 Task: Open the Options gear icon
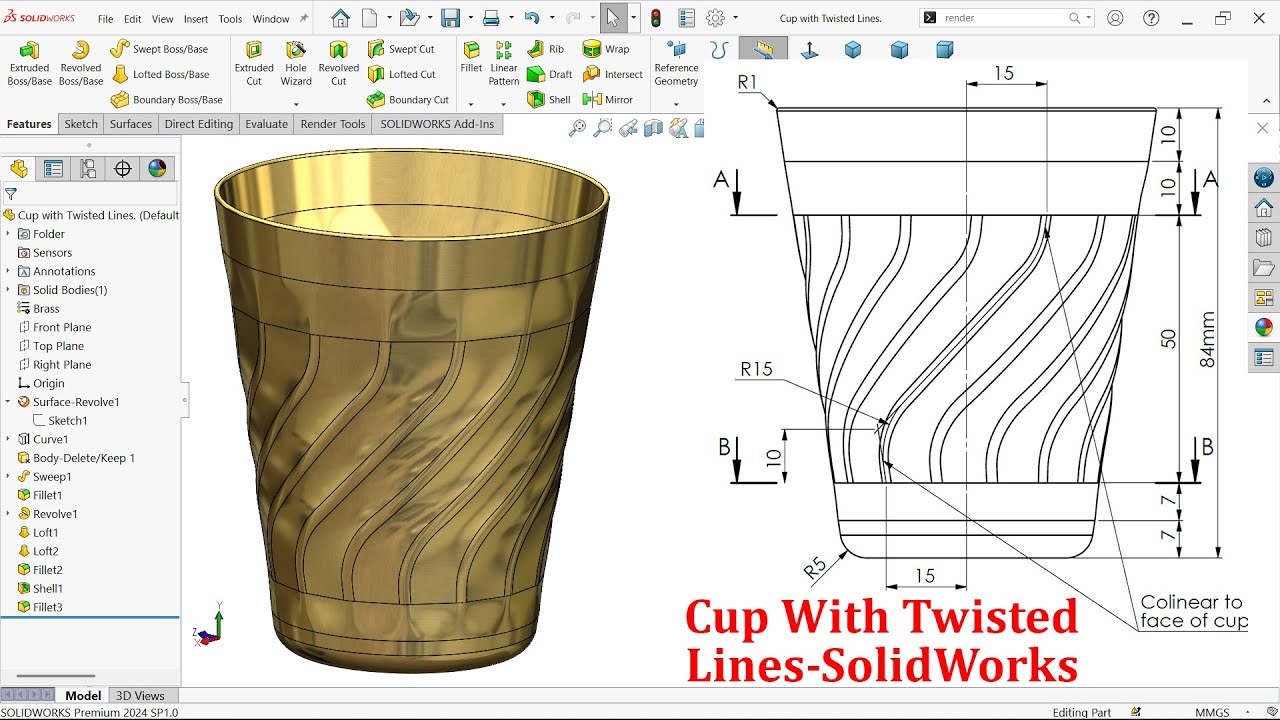point(715,18)
